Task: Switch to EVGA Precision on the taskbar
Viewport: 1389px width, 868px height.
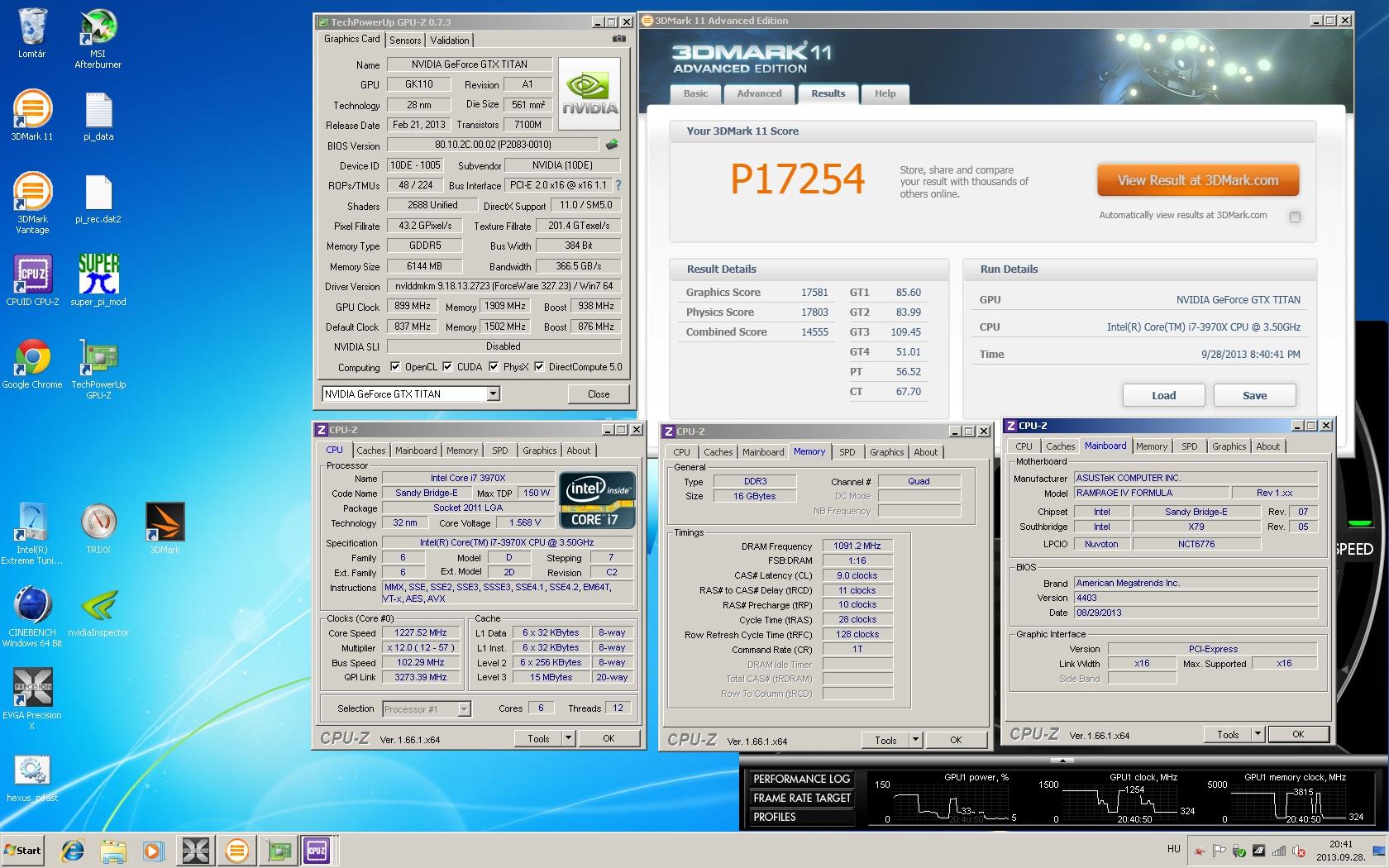Action: tap(196, 850)
